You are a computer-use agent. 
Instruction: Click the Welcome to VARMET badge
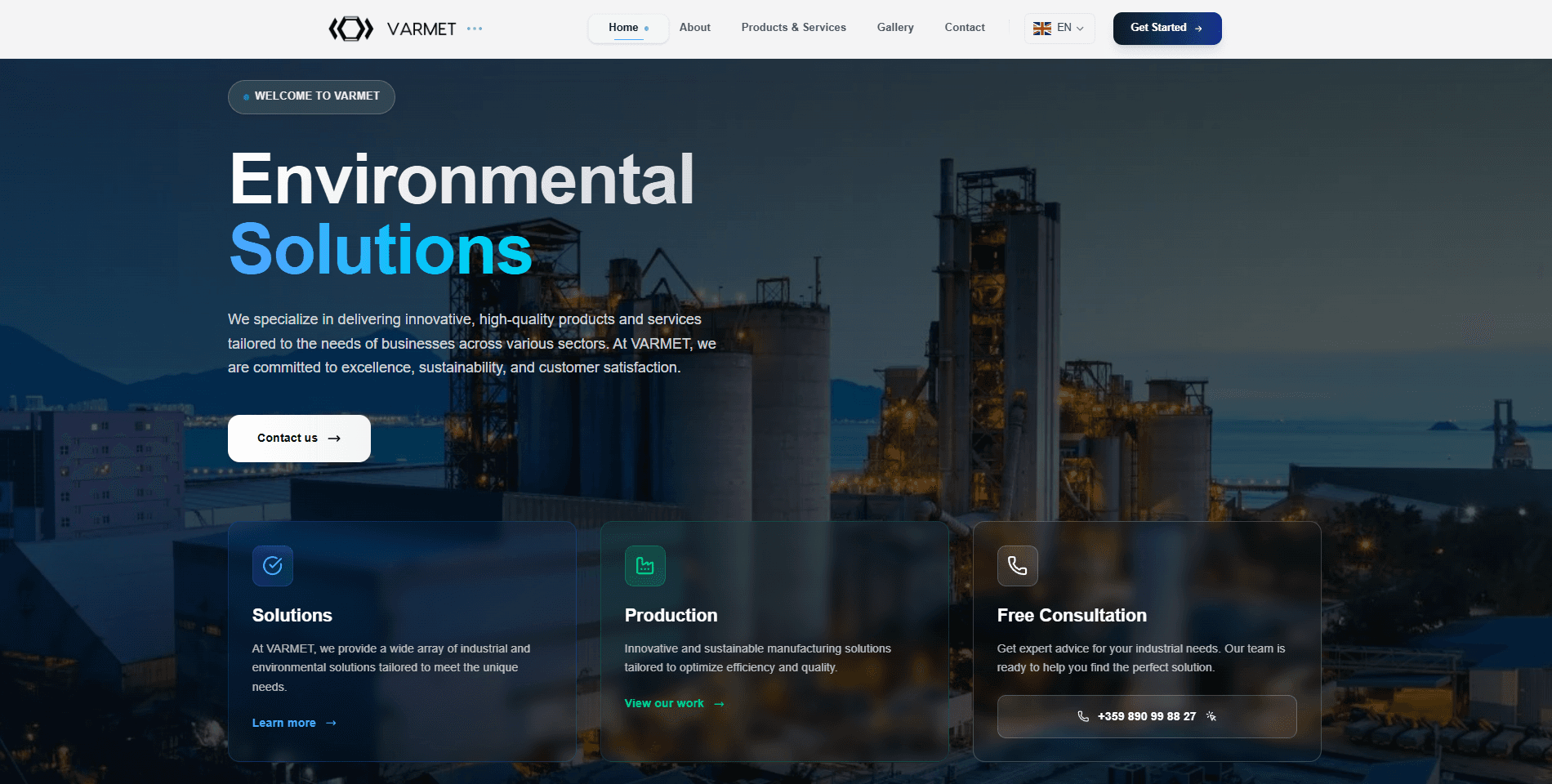[311, 96]
